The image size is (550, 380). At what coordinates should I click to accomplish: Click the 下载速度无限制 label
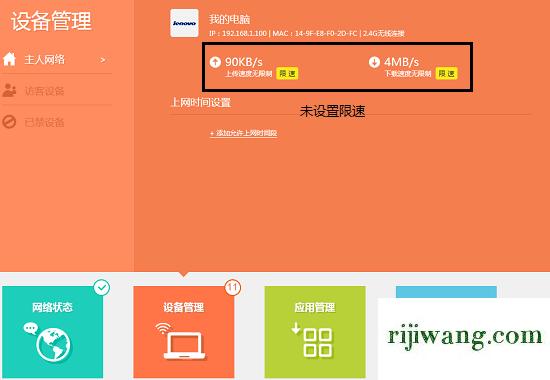tap(408, 74)
